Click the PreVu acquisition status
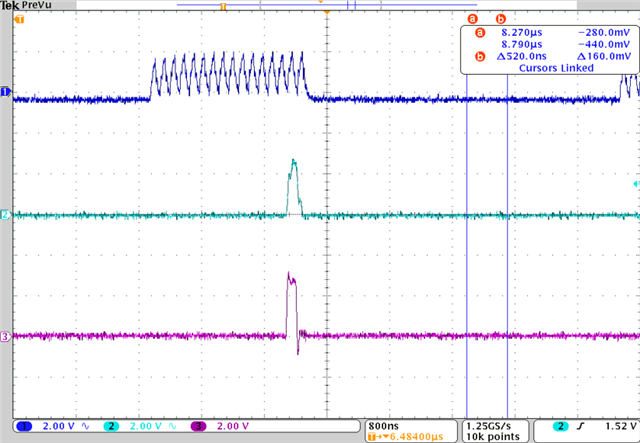 tap(36, 6)
